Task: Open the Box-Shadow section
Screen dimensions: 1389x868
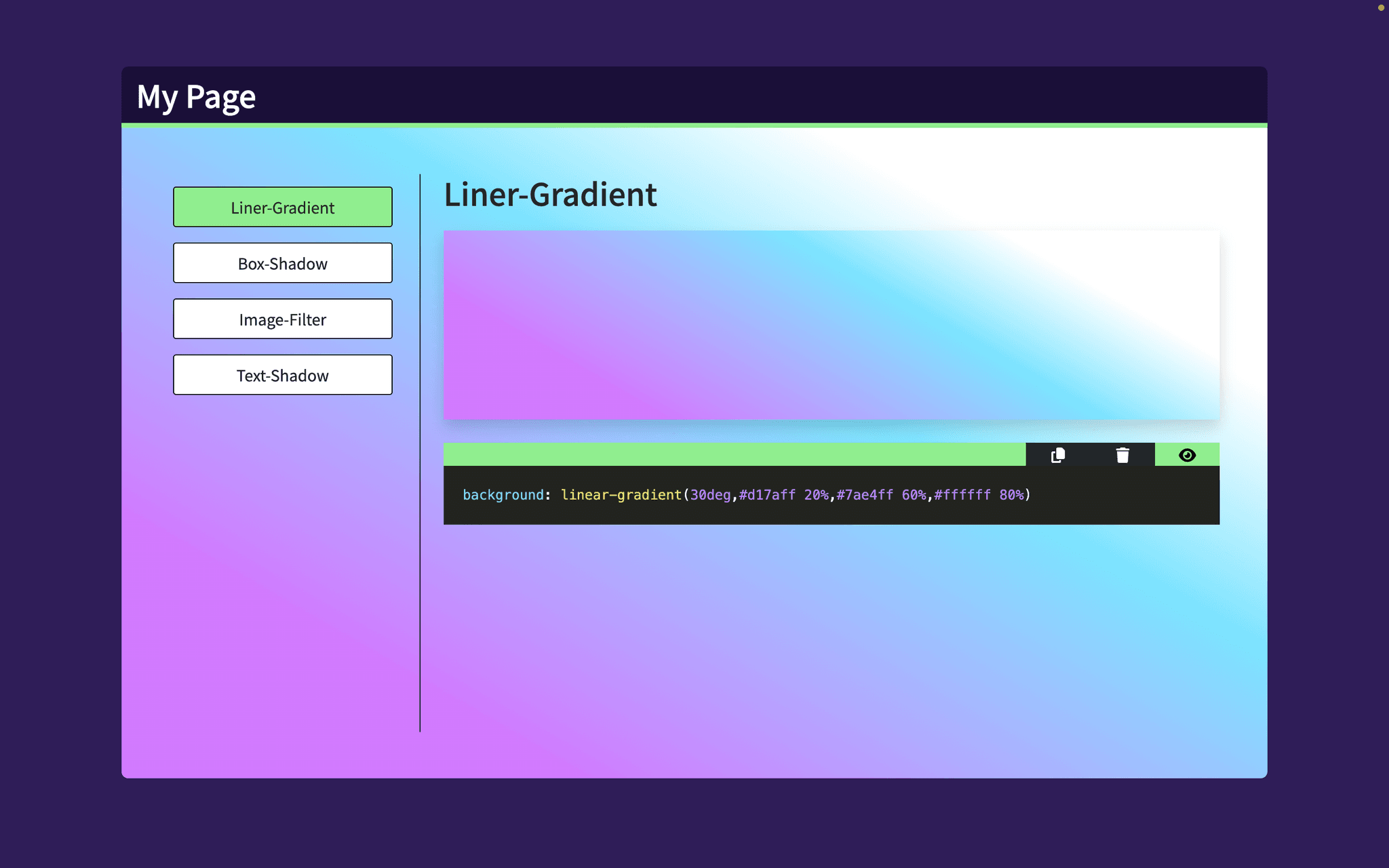Action: (x=283, y=263)
